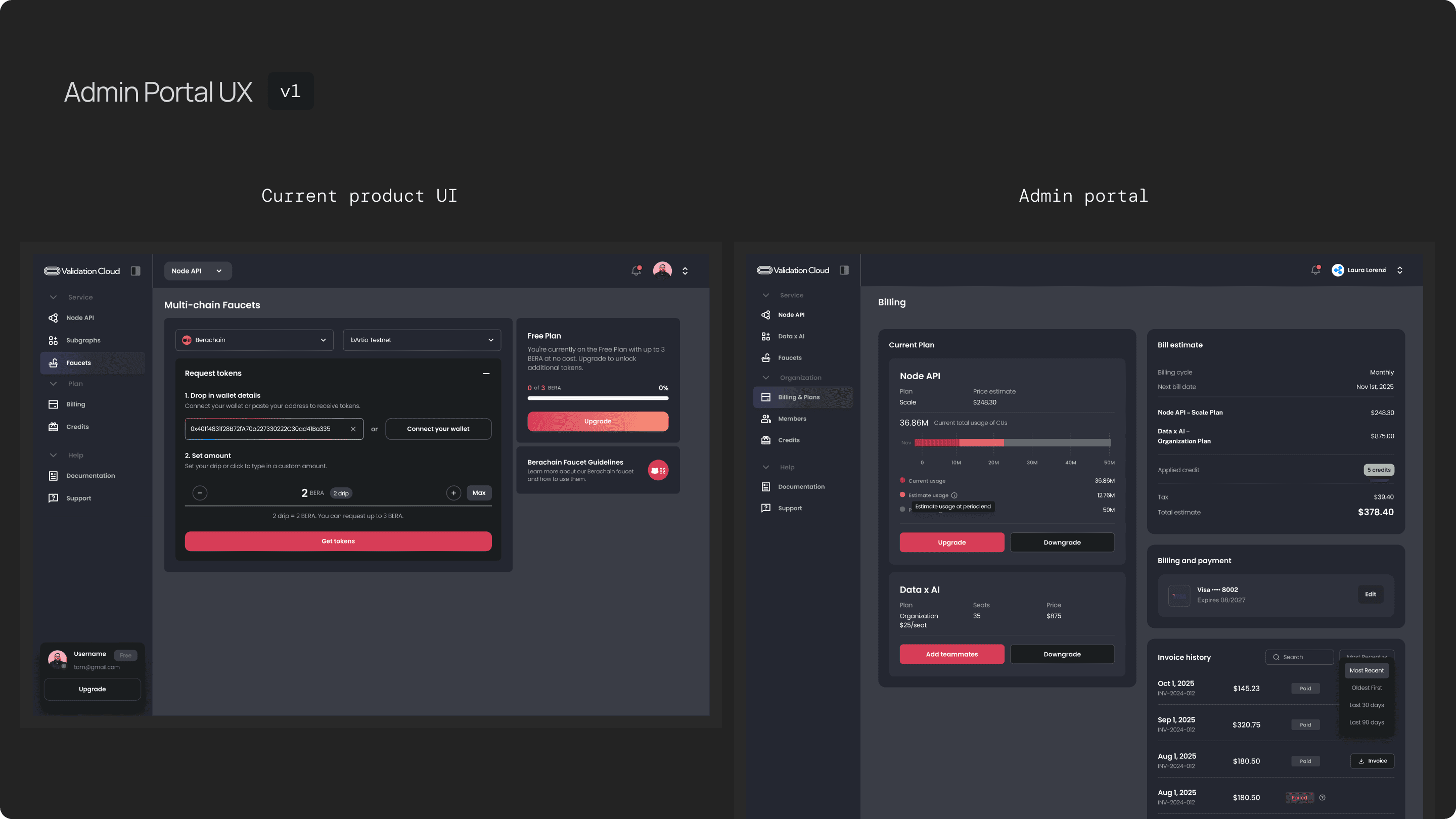Open Berachain Faucet Guidelines bear icon

click(658, 470)
